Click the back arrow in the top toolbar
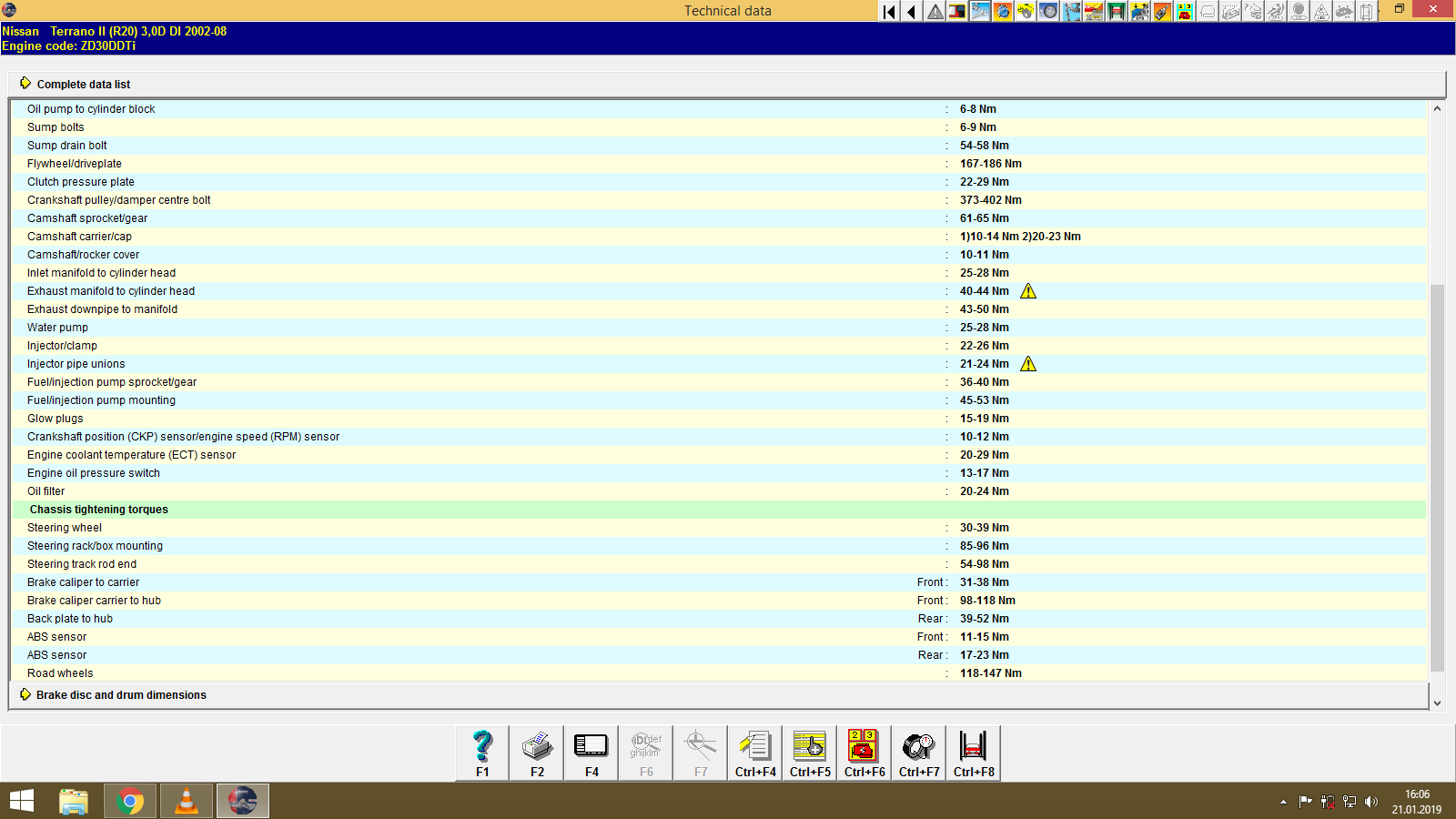 [910, 12]
